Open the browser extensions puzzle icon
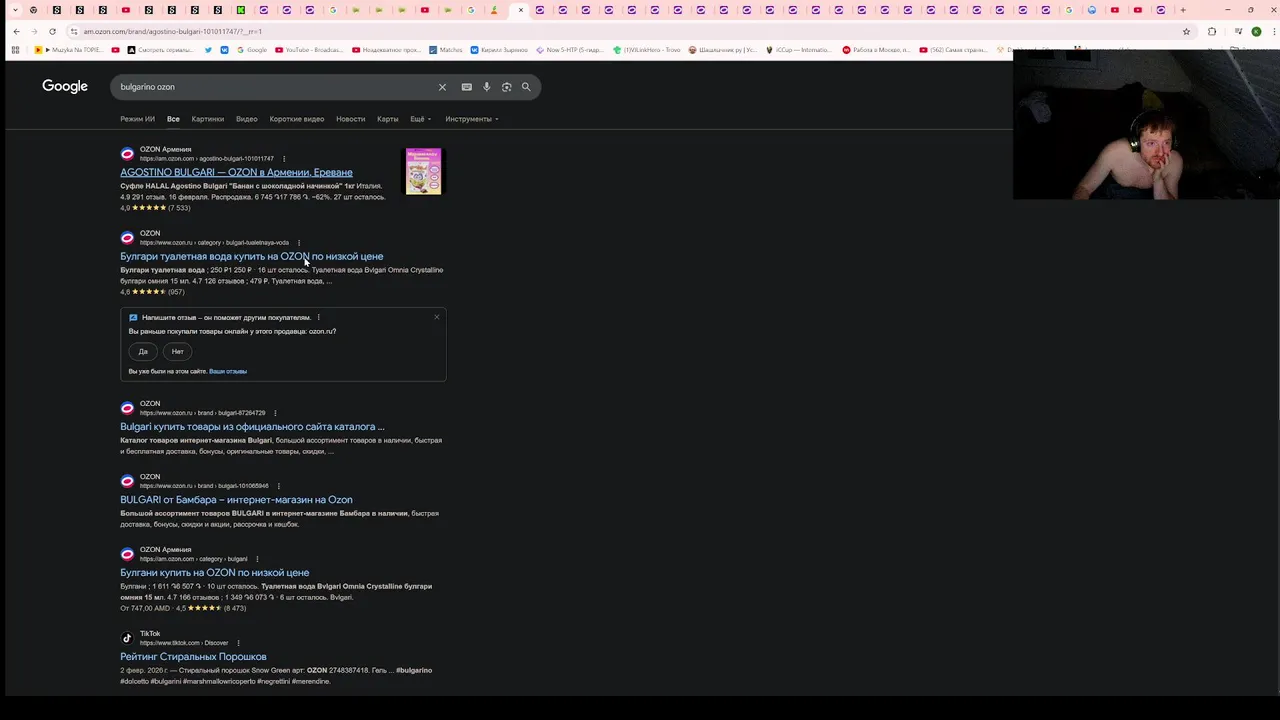The width and height of the screenshot is (1280, 720). tap(1212, 31)
